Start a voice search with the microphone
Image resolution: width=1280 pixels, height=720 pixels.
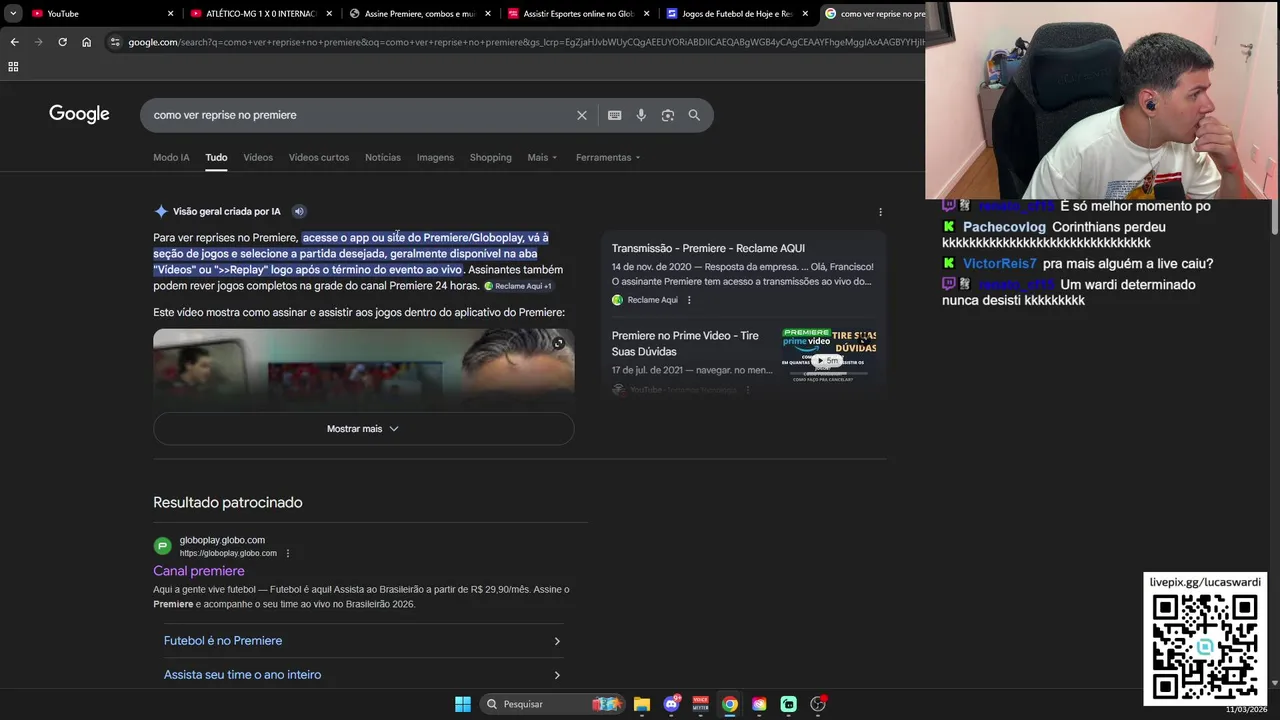[x=641, y=115]
